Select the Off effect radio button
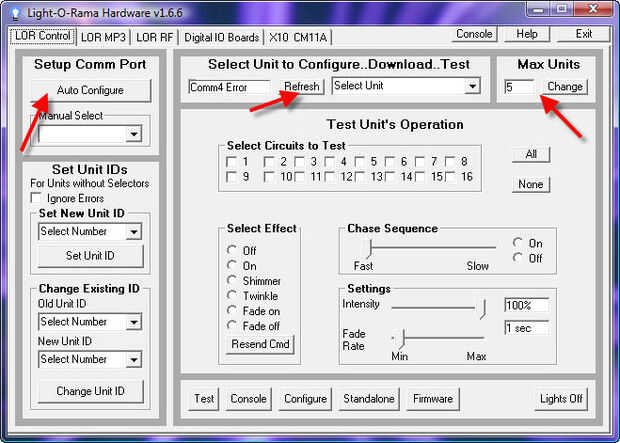This screenshot has height=443, width=620. (232, 250)
